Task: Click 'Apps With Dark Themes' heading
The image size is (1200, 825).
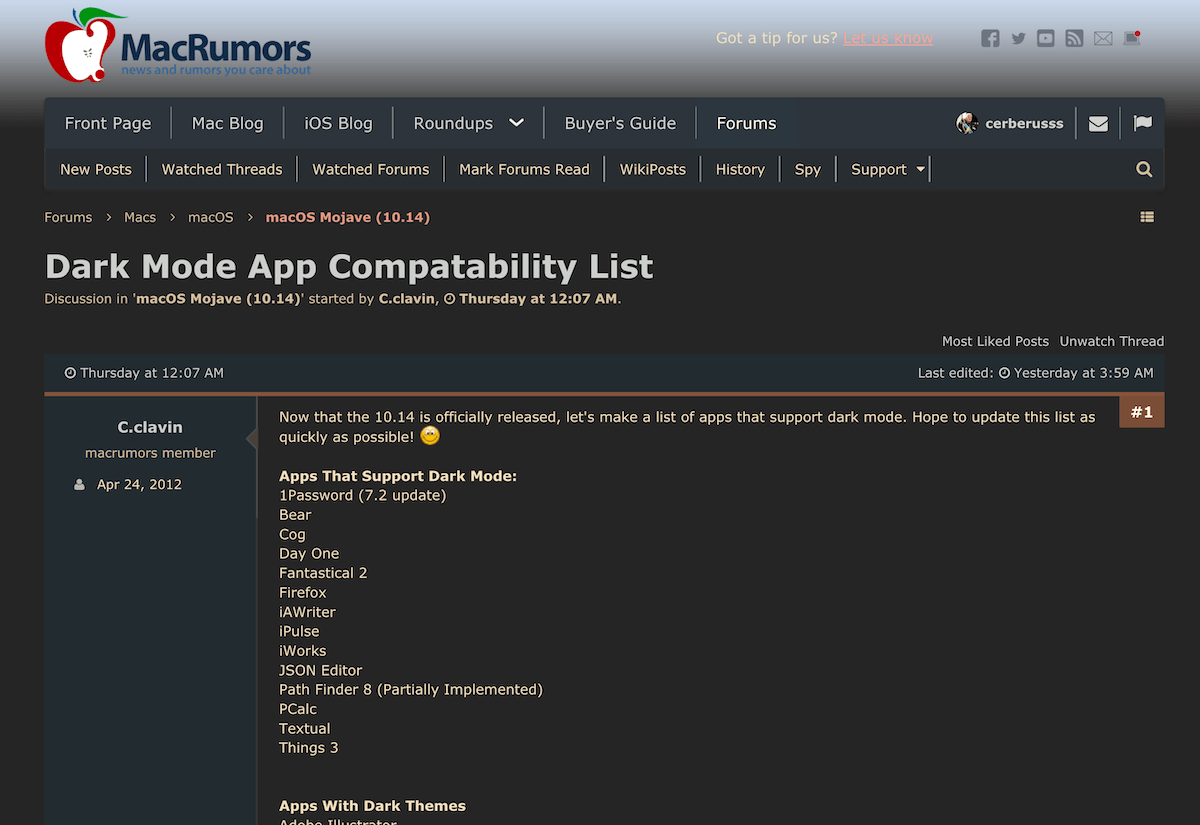Action: pos(372,806)
